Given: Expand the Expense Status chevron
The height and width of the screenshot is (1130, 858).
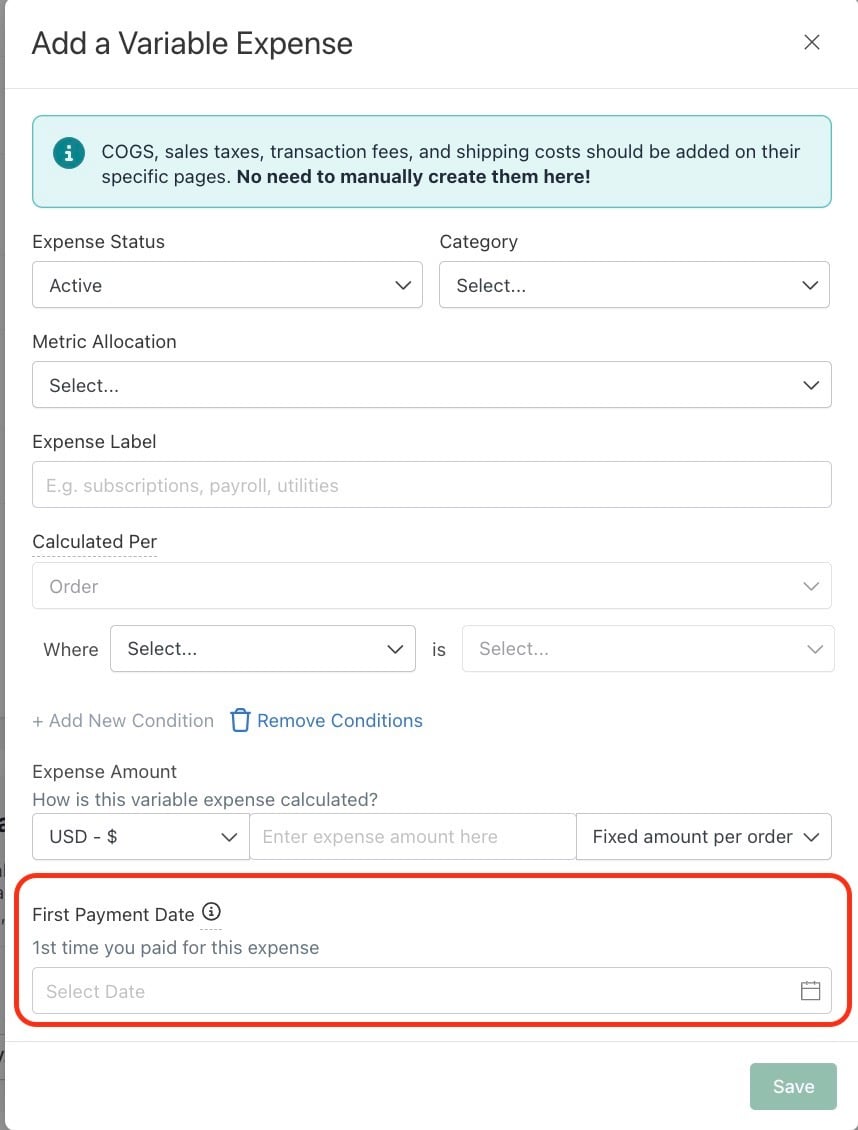Looking at the screenshot, I should click(x=403, y=285).
